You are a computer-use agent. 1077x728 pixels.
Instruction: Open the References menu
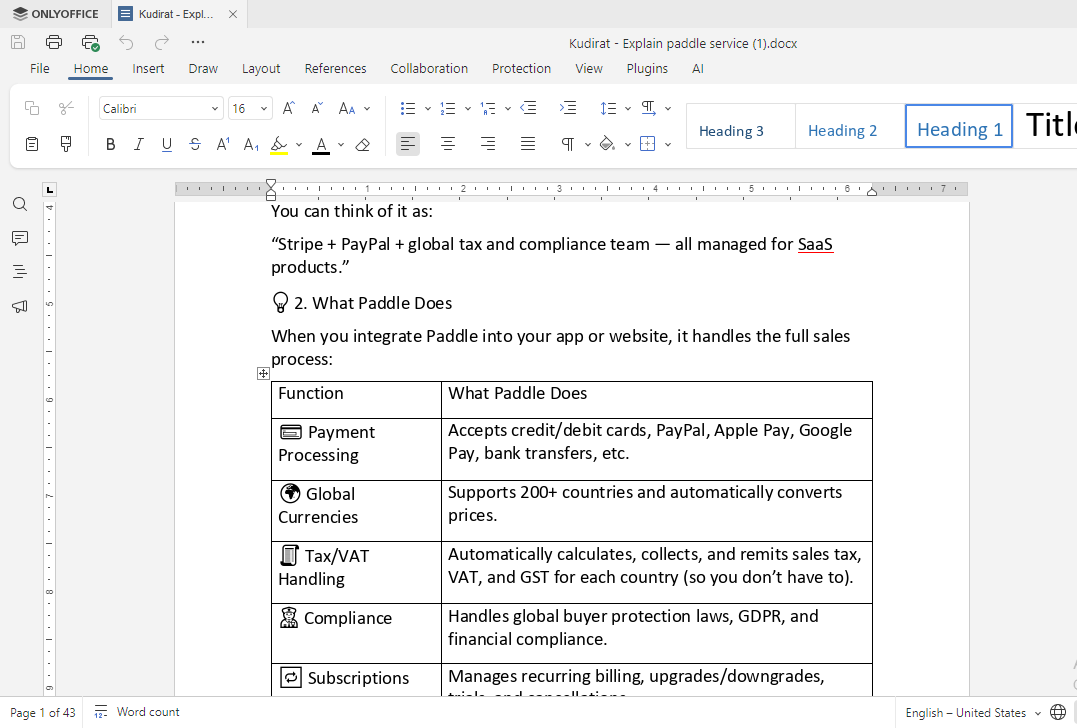(x=335, y=68)
